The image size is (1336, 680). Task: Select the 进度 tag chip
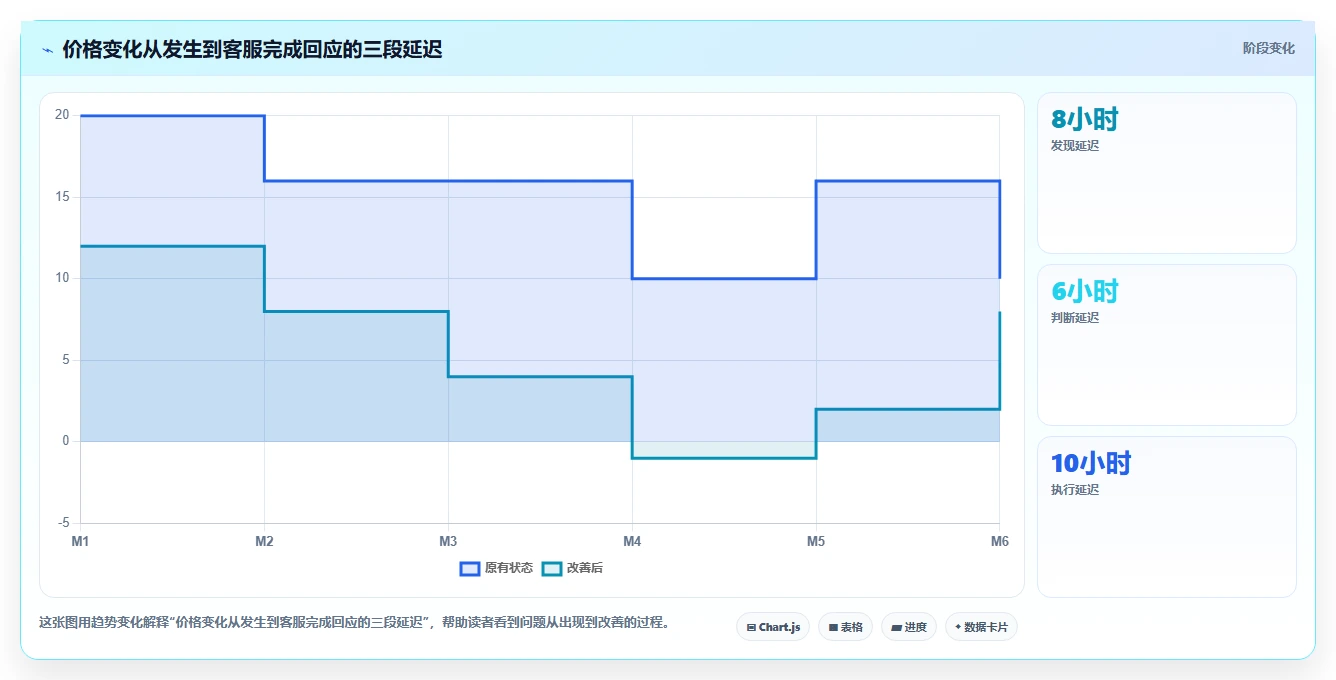908,627
